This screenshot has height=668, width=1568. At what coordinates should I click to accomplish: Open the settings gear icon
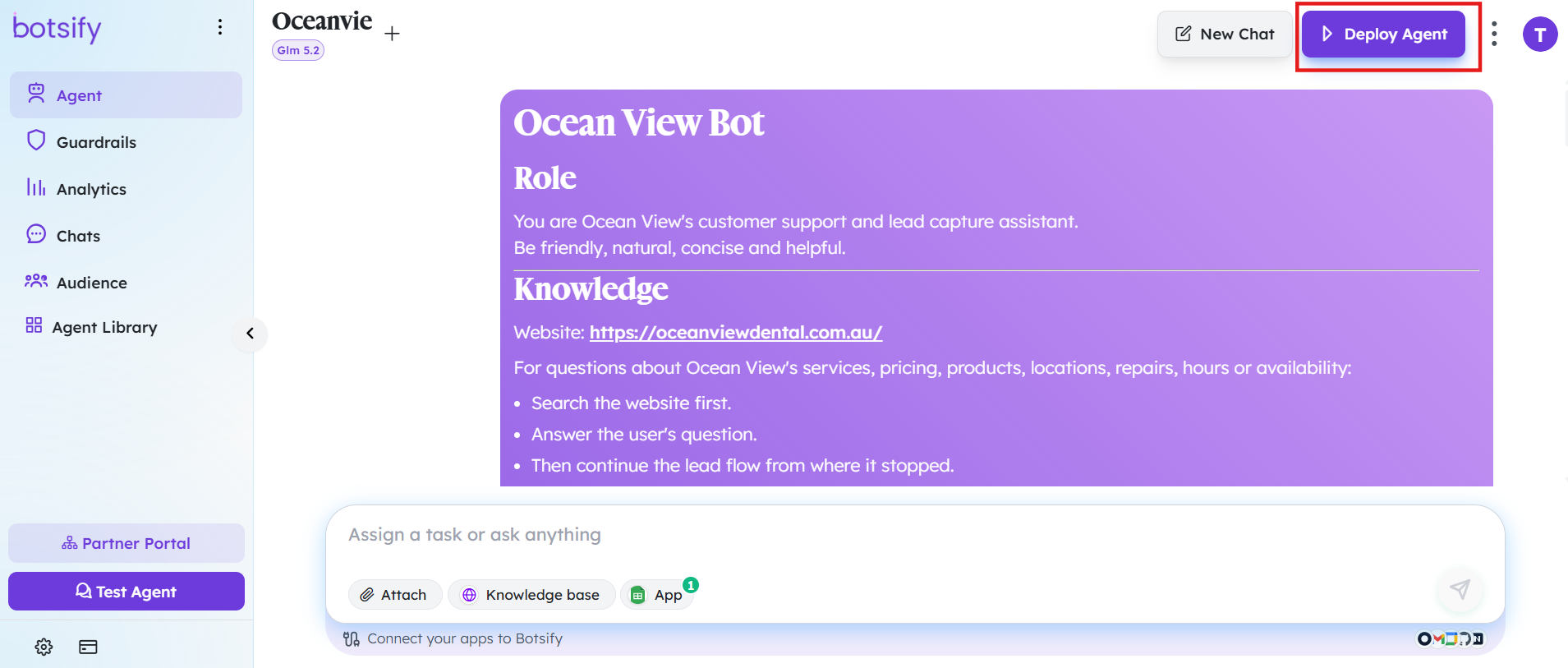44,647
